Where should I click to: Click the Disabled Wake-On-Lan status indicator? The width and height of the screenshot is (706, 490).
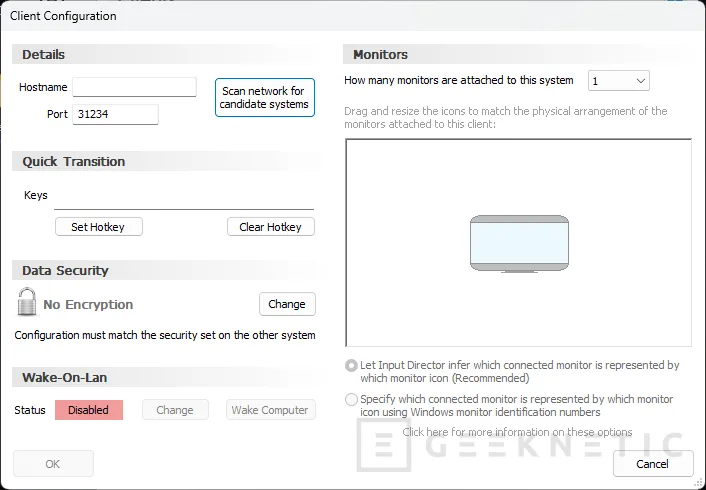point(89,410)
